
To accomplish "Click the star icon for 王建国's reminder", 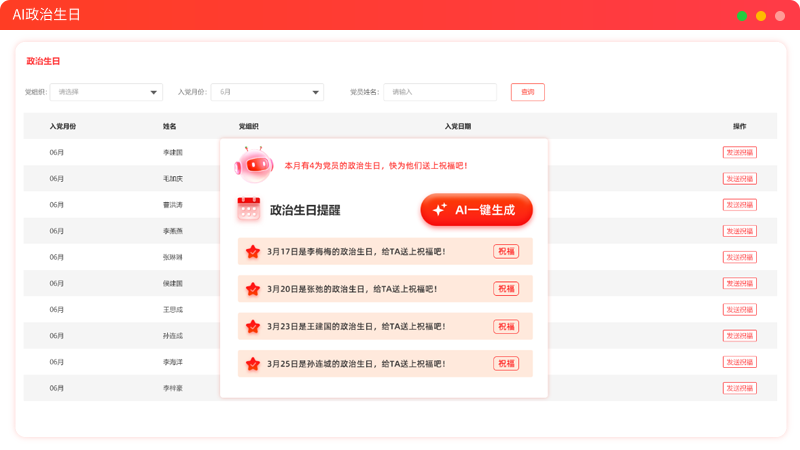I will (253, 327).
